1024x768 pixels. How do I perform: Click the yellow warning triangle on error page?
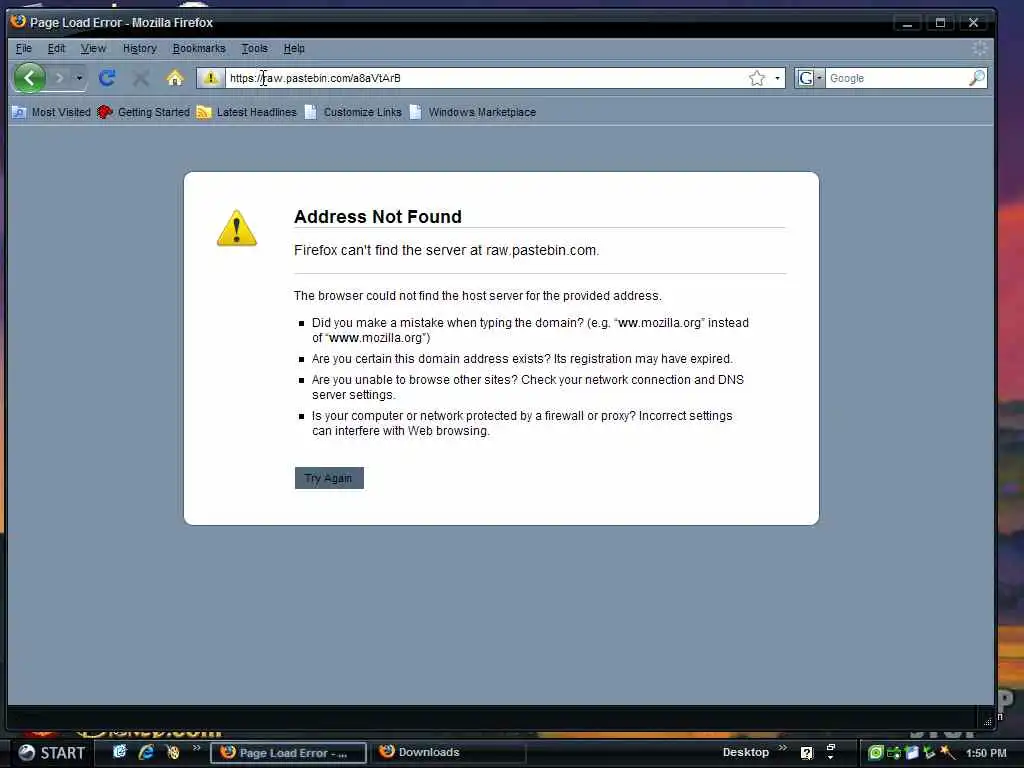click(x=236, y=228)
